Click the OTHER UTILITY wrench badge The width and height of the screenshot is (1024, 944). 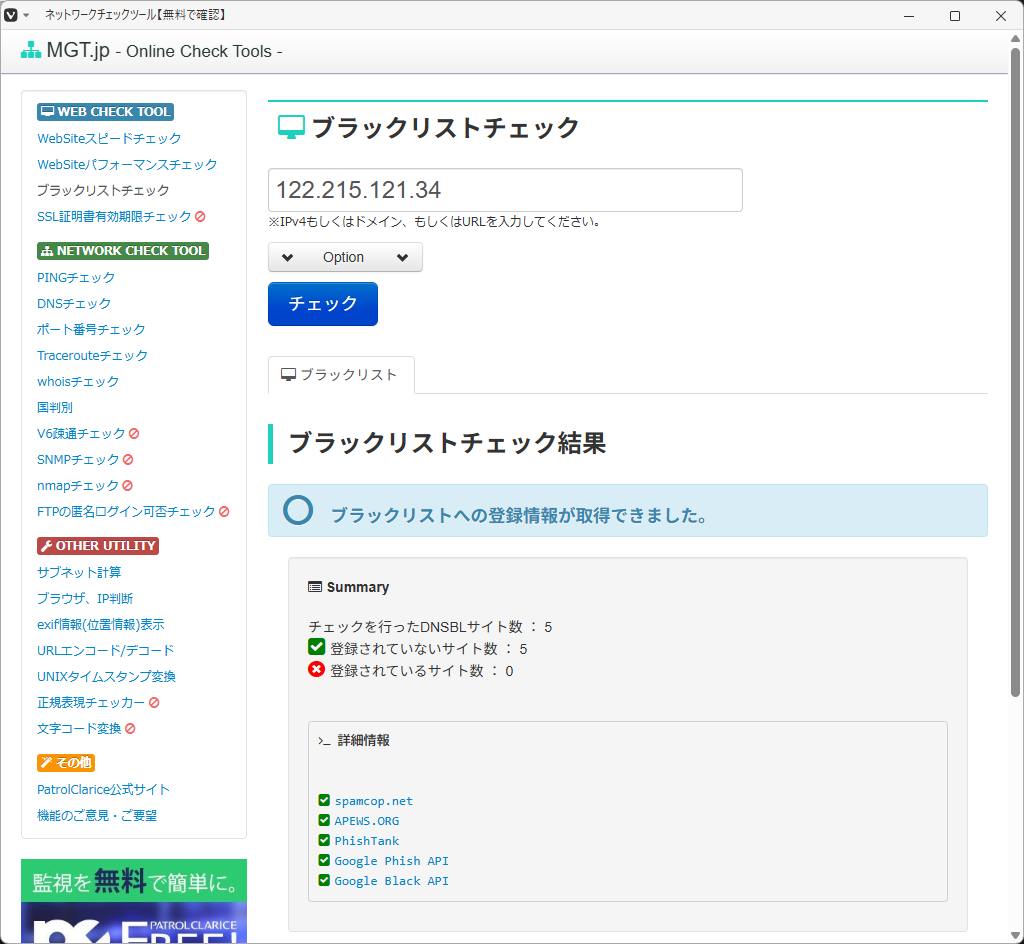click(98, 546)
